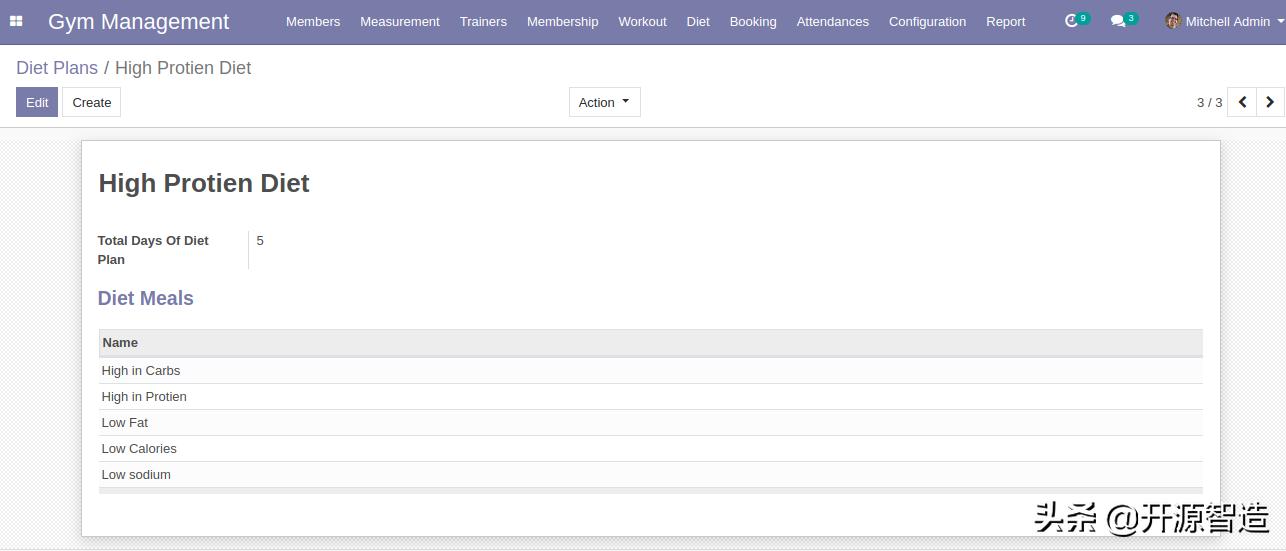This screenshot has height=551, width=1286.
Task: Navigate back to Diet Plans breadcrumb
Action: coord(57,68)
